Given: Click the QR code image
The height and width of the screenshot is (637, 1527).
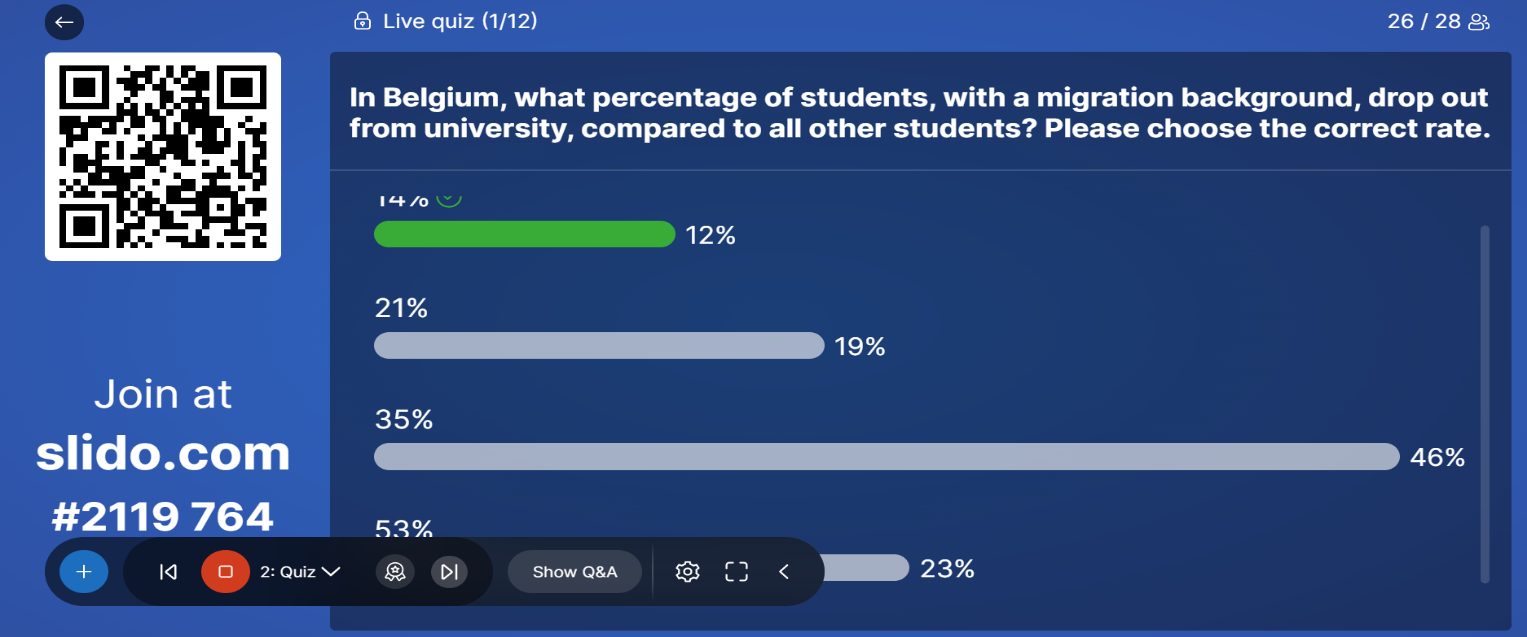Looking at the screenshot, I should click(163, 157).
